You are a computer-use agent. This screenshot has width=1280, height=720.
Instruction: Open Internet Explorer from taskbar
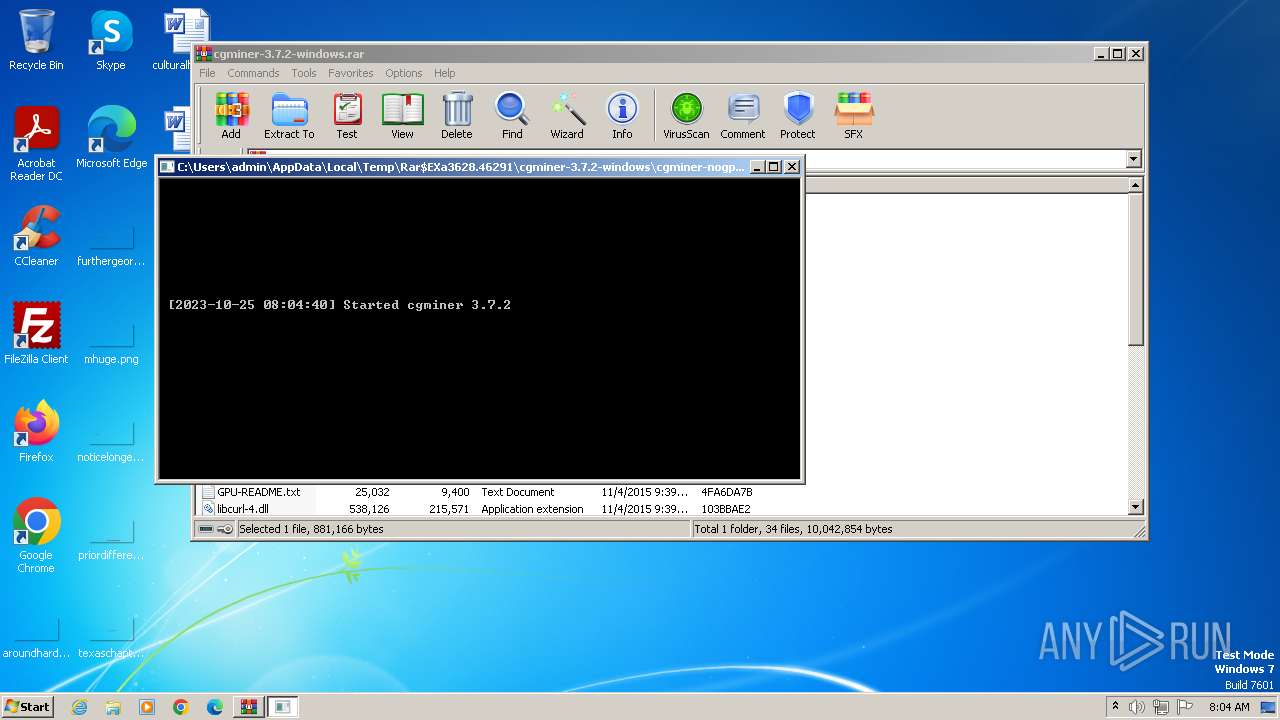coord(79,707)
